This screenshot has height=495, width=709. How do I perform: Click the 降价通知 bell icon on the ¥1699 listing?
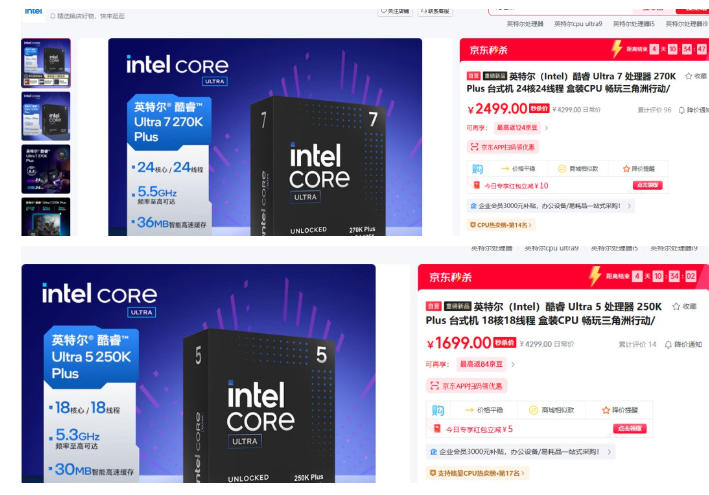668,344
